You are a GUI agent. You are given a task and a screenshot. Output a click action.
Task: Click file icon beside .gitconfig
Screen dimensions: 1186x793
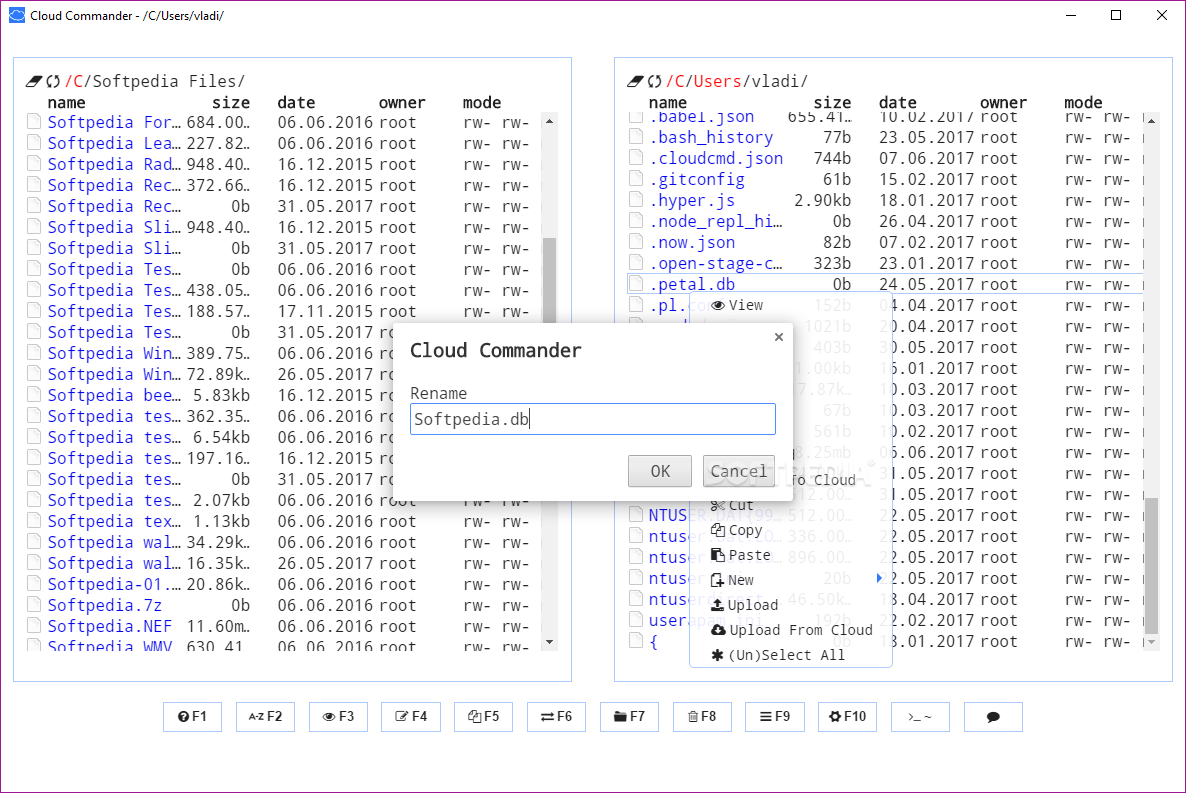click(x=636, y=179)
